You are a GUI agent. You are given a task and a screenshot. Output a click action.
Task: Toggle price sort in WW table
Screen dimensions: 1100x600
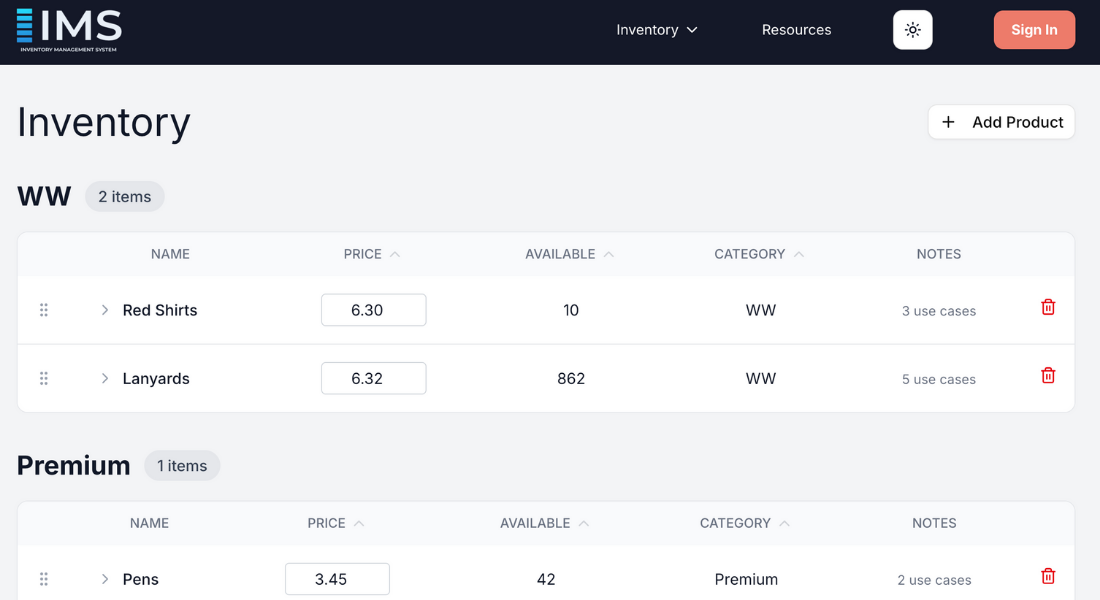pyautogui.click(x=372, y=254)
